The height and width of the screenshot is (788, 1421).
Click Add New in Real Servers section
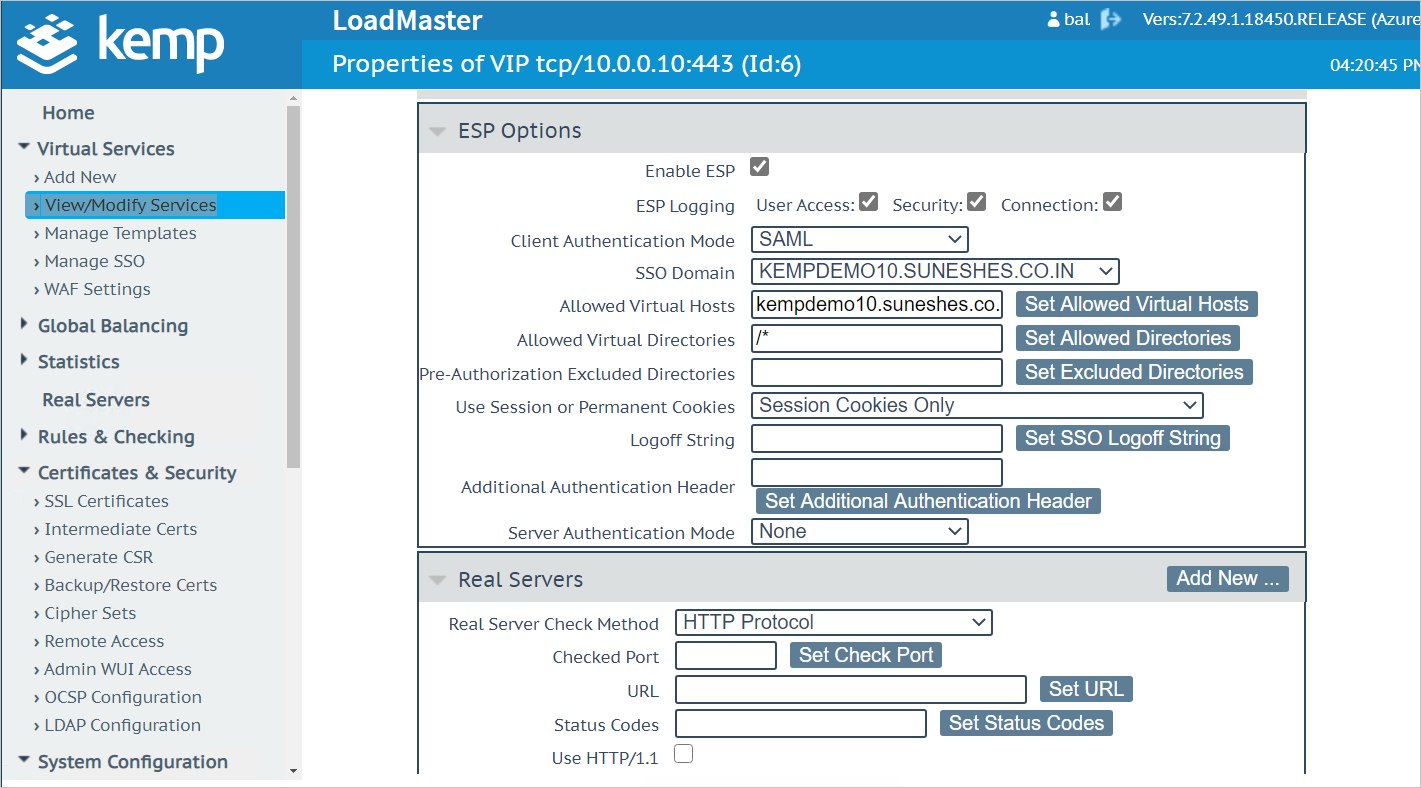[x=1227, y=578]
